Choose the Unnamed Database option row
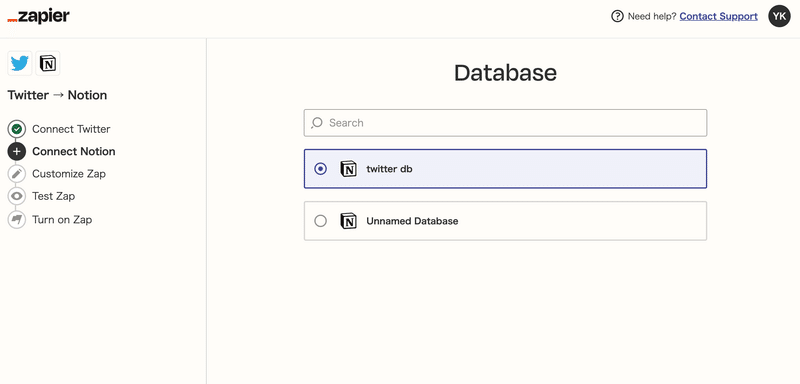The height and width of the screenshot is (384, 800). (505, 221)
